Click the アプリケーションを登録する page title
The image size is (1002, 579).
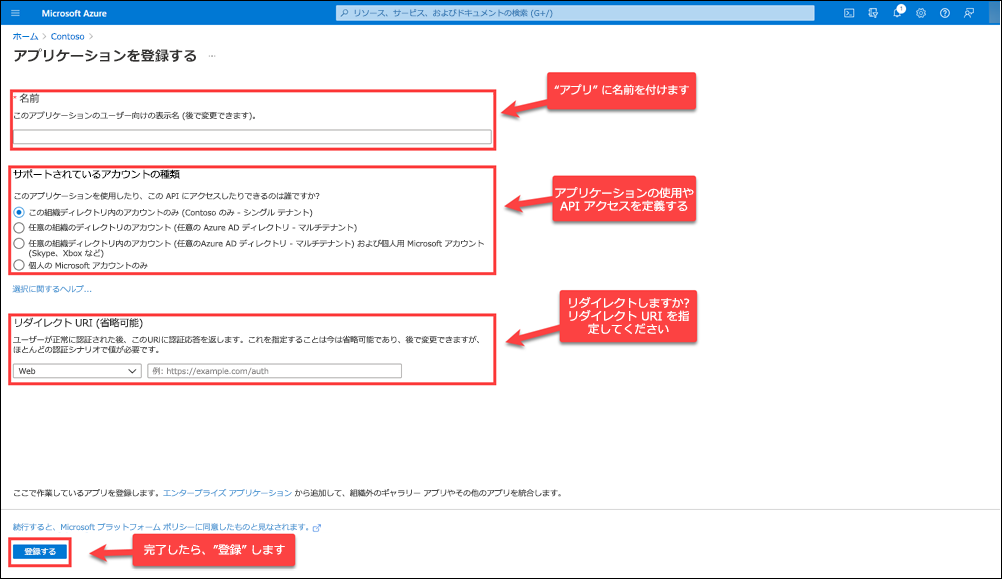click(x=105, y=56)
